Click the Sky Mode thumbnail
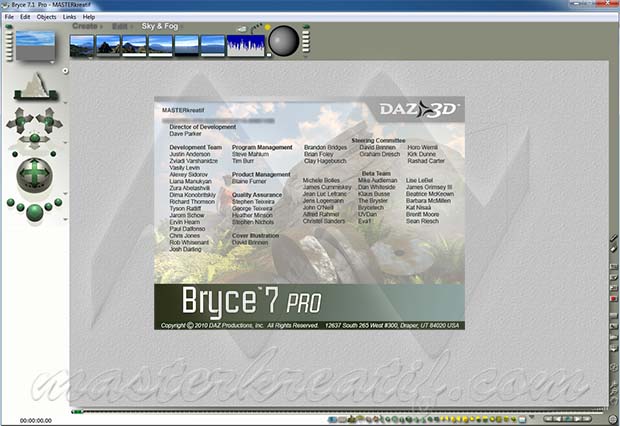This screenshot has width=620, height=426. (x=82, y=45)
